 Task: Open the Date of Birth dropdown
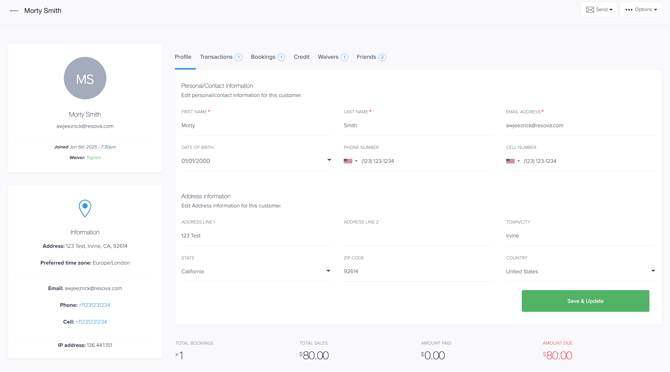256,161
